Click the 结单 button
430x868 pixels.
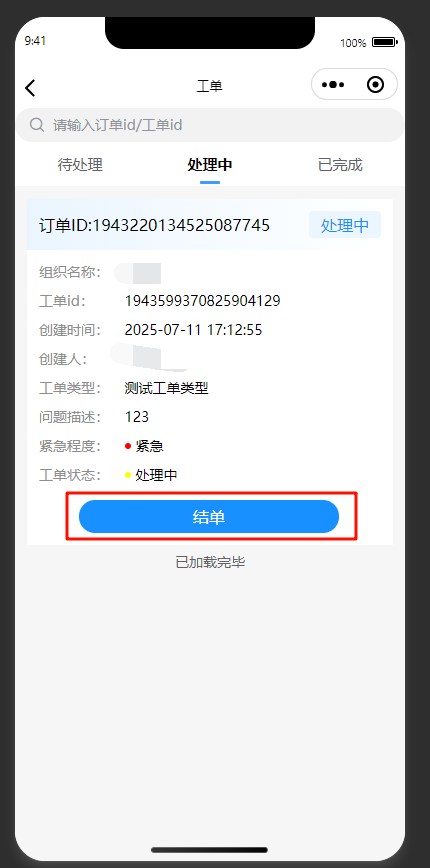click(x=209, y=516)
